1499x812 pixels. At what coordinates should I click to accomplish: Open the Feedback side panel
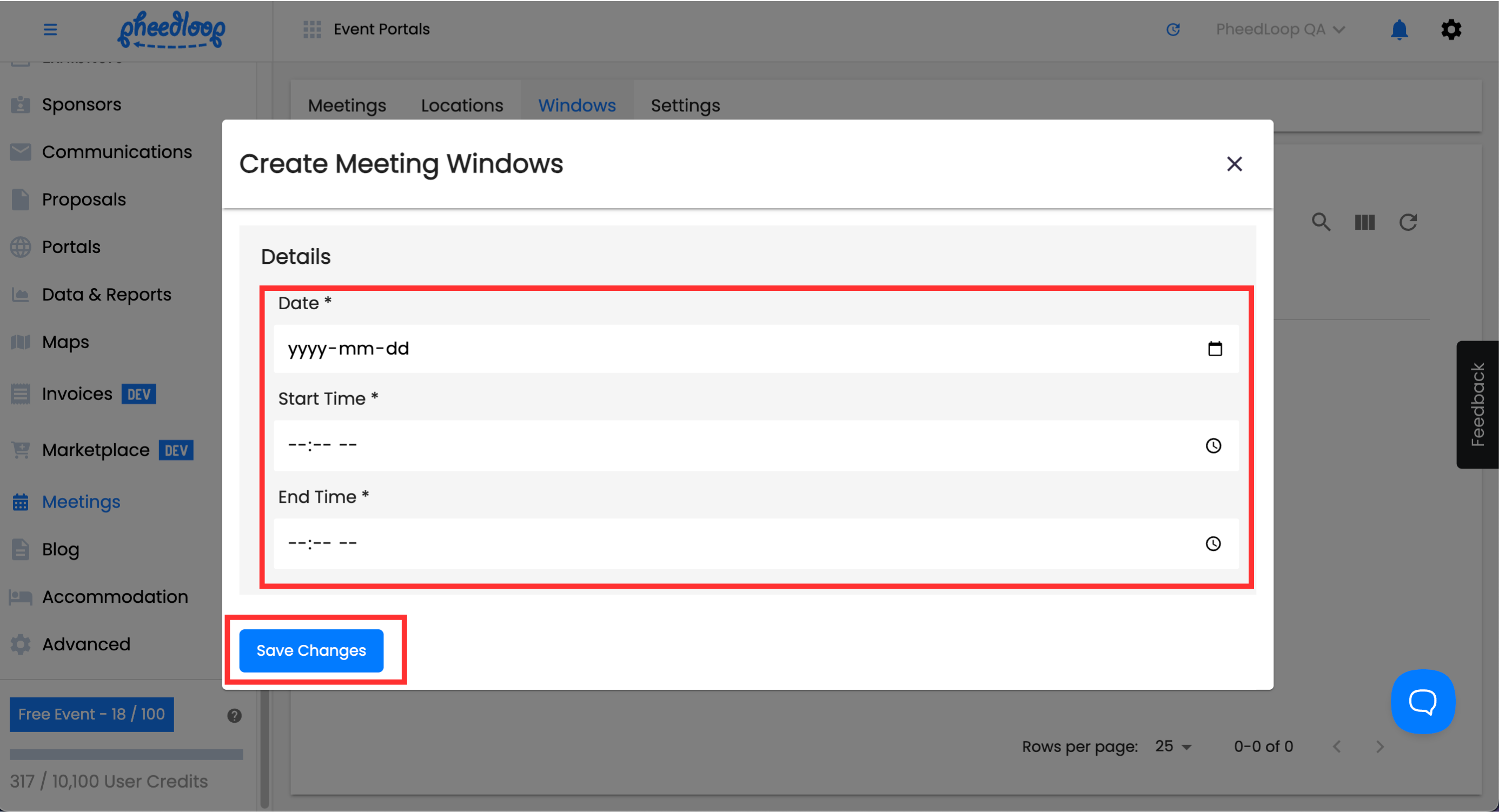tap(1477, 404)
